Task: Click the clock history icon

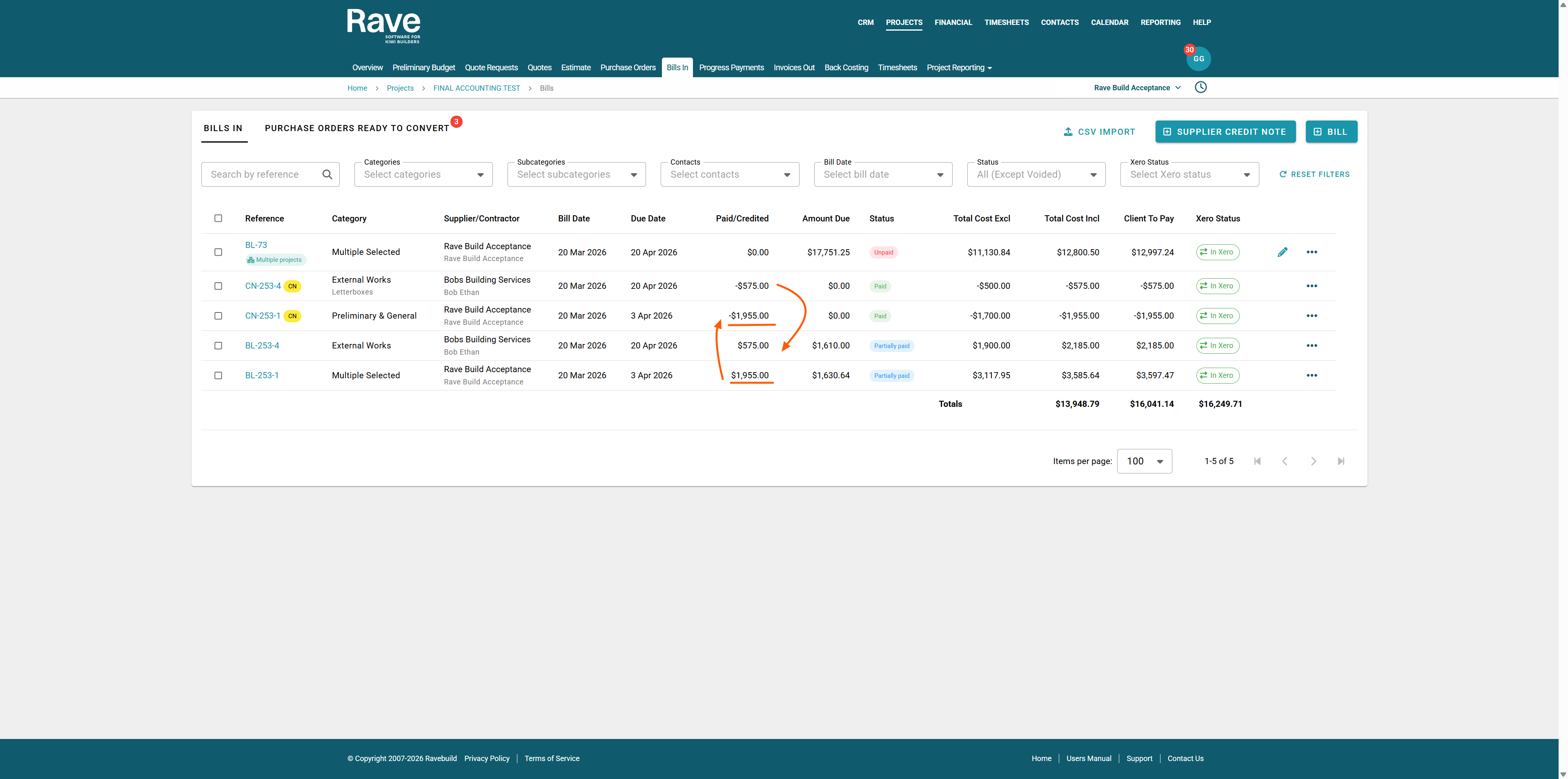Action: coord(1200,87)
